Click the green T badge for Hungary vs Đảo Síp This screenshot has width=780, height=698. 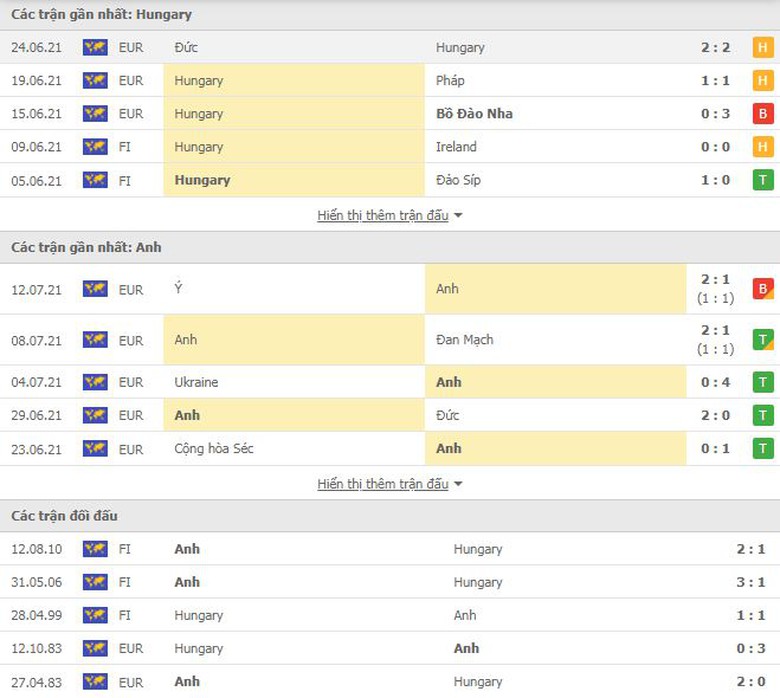tap(763, 180)
